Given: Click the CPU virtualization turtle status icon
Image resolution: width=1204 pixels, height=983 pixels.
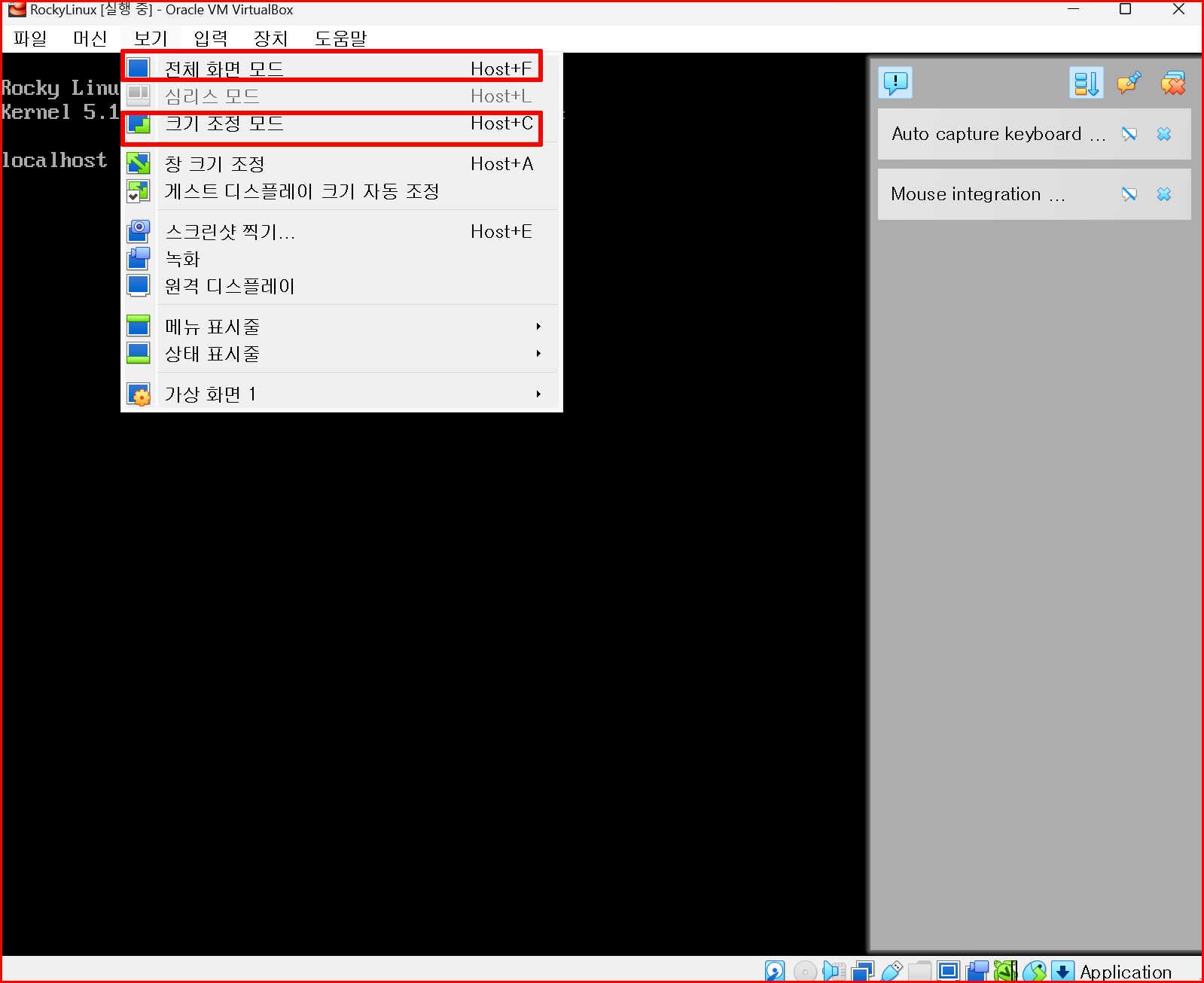Looking at the screenshot, I should click(x=1005, y=971).
